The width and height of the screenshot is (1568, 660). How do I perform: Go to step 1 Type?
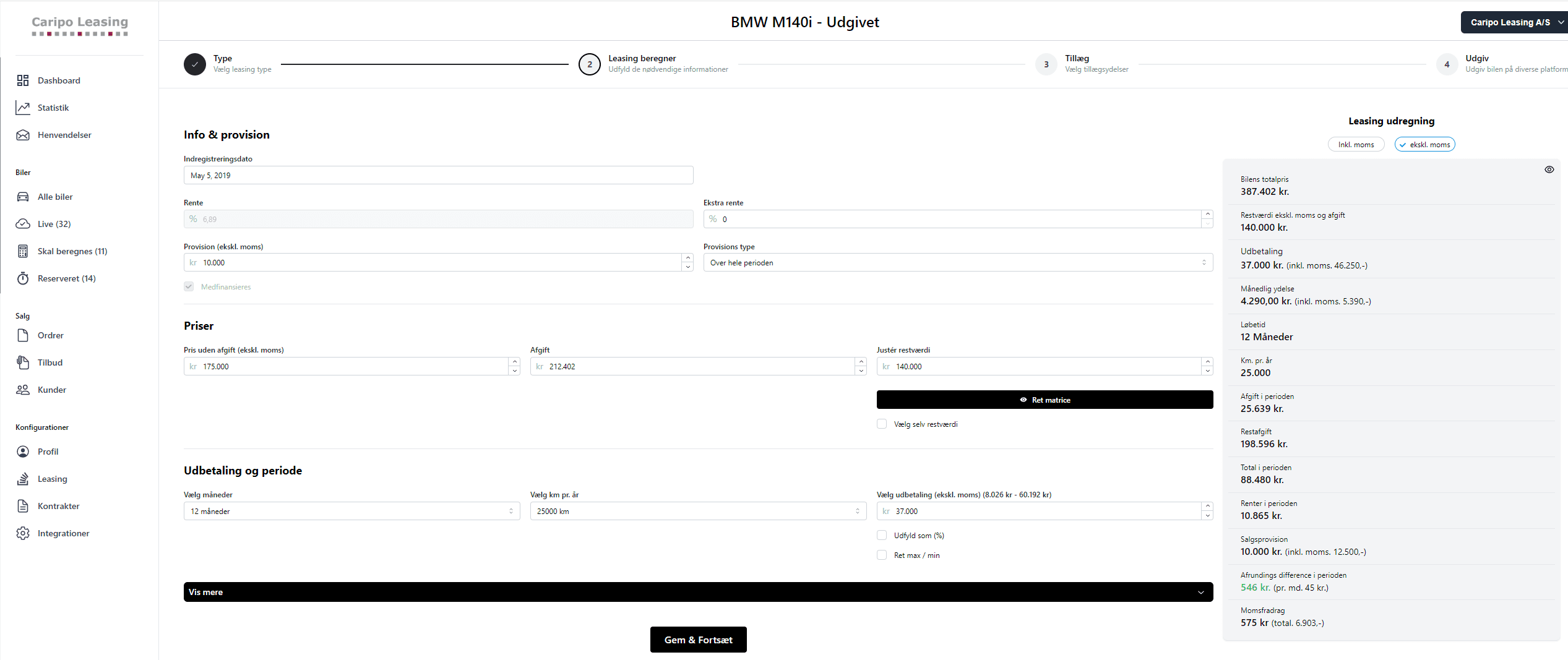click(x=228, y=64)
